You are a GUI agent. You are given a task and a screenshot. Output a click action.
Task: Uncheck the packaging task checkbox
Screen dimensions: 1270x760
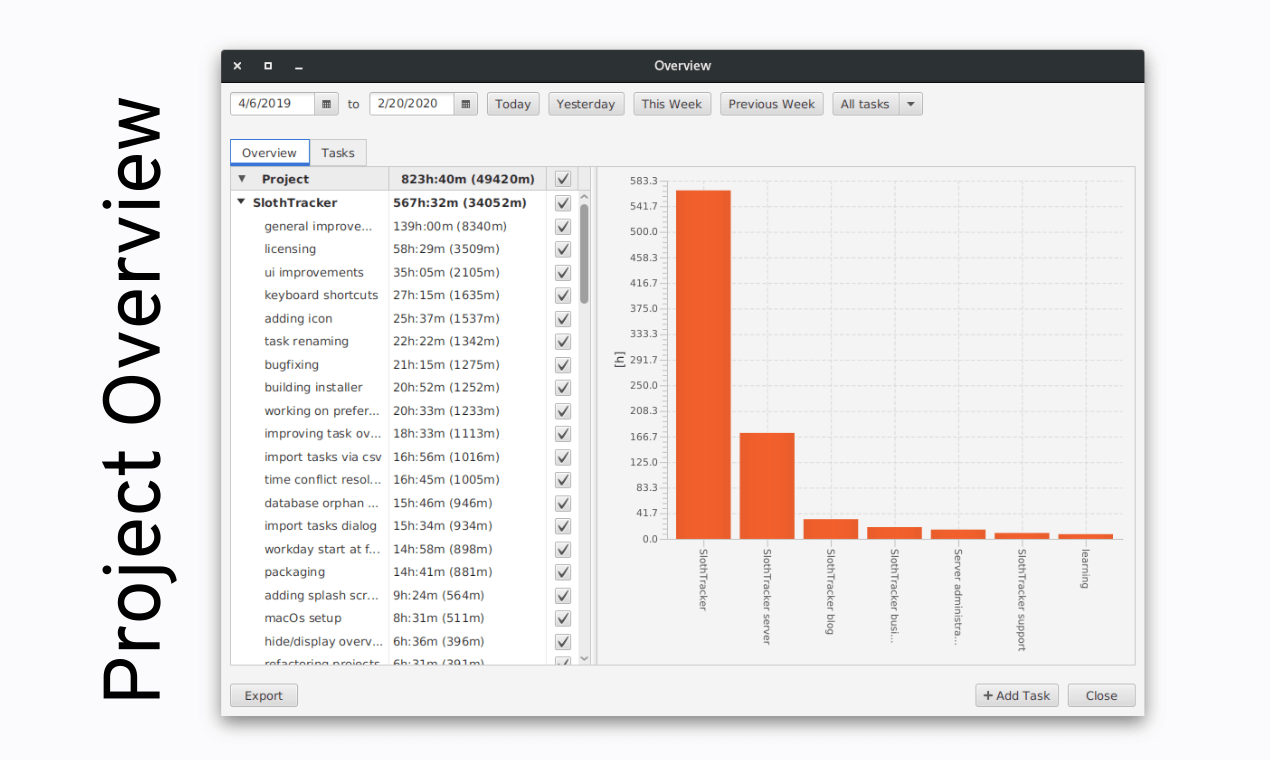point(563,572)
